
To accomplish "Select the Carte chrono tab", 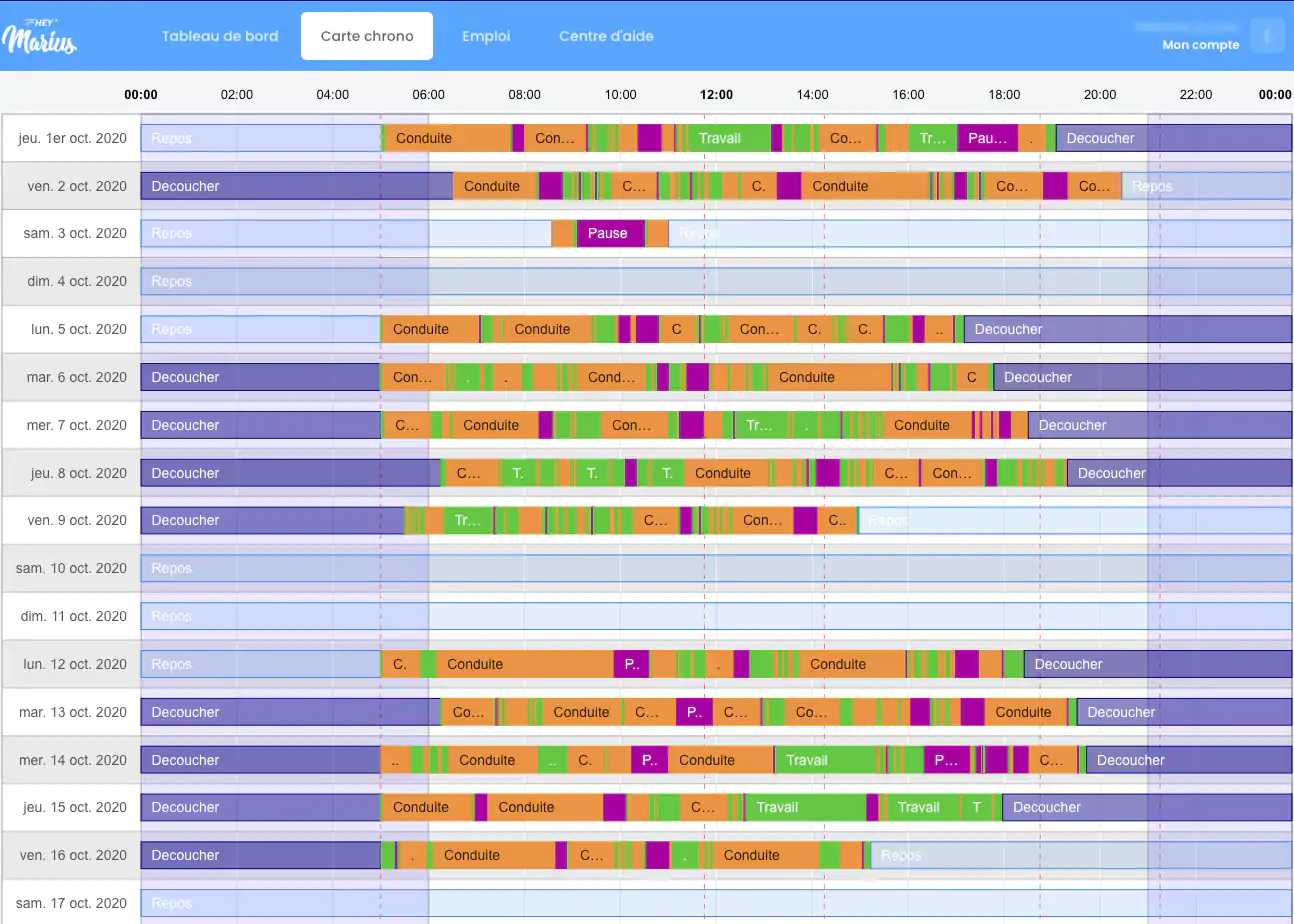I will pyautogui.click(x=367, y=36).
